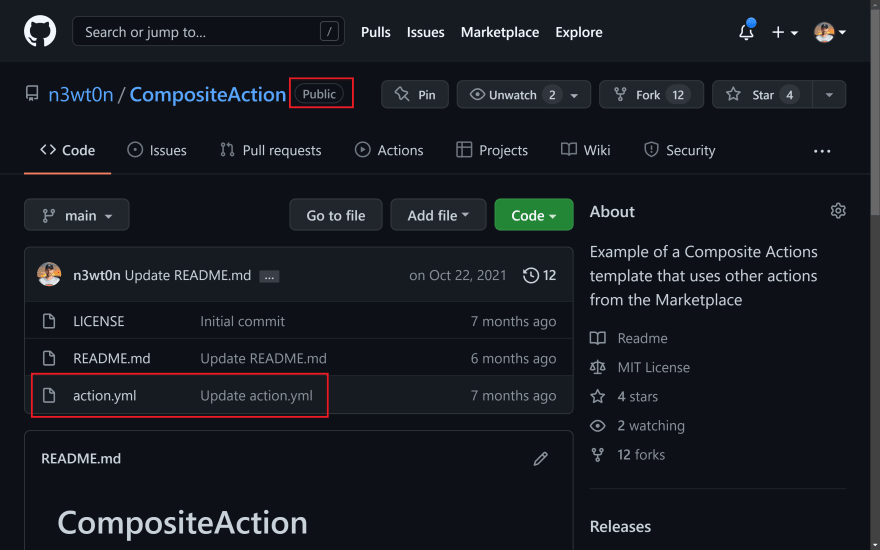Screen dimensions: 880x550
Task: Open the CompositeAction repository link
Action: click(x=208, y=94)
